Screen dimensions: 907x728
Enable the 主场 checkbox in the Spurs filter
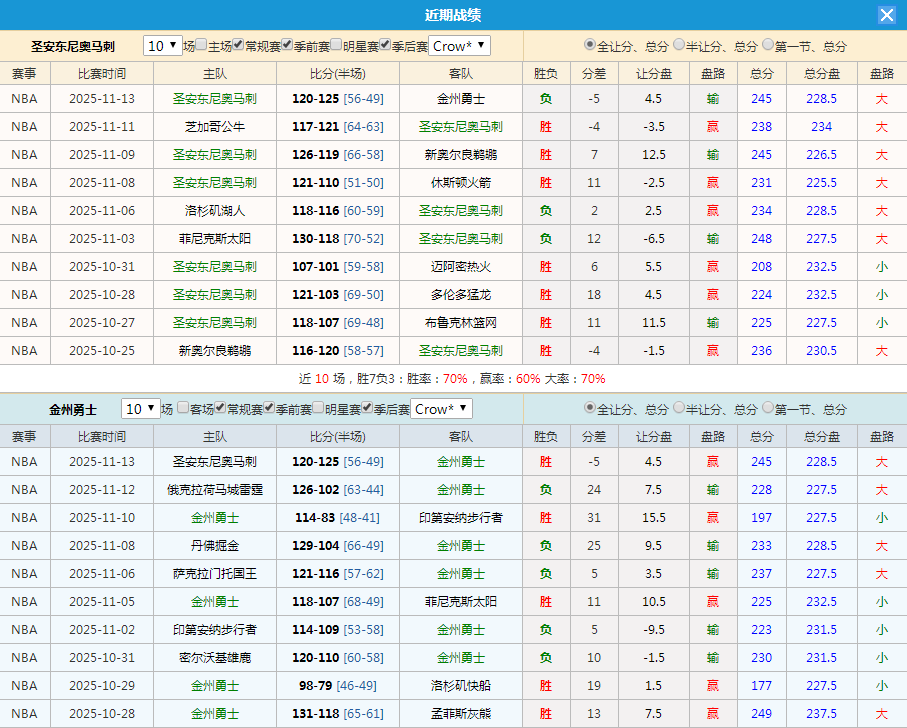click(x=199, y=45)
